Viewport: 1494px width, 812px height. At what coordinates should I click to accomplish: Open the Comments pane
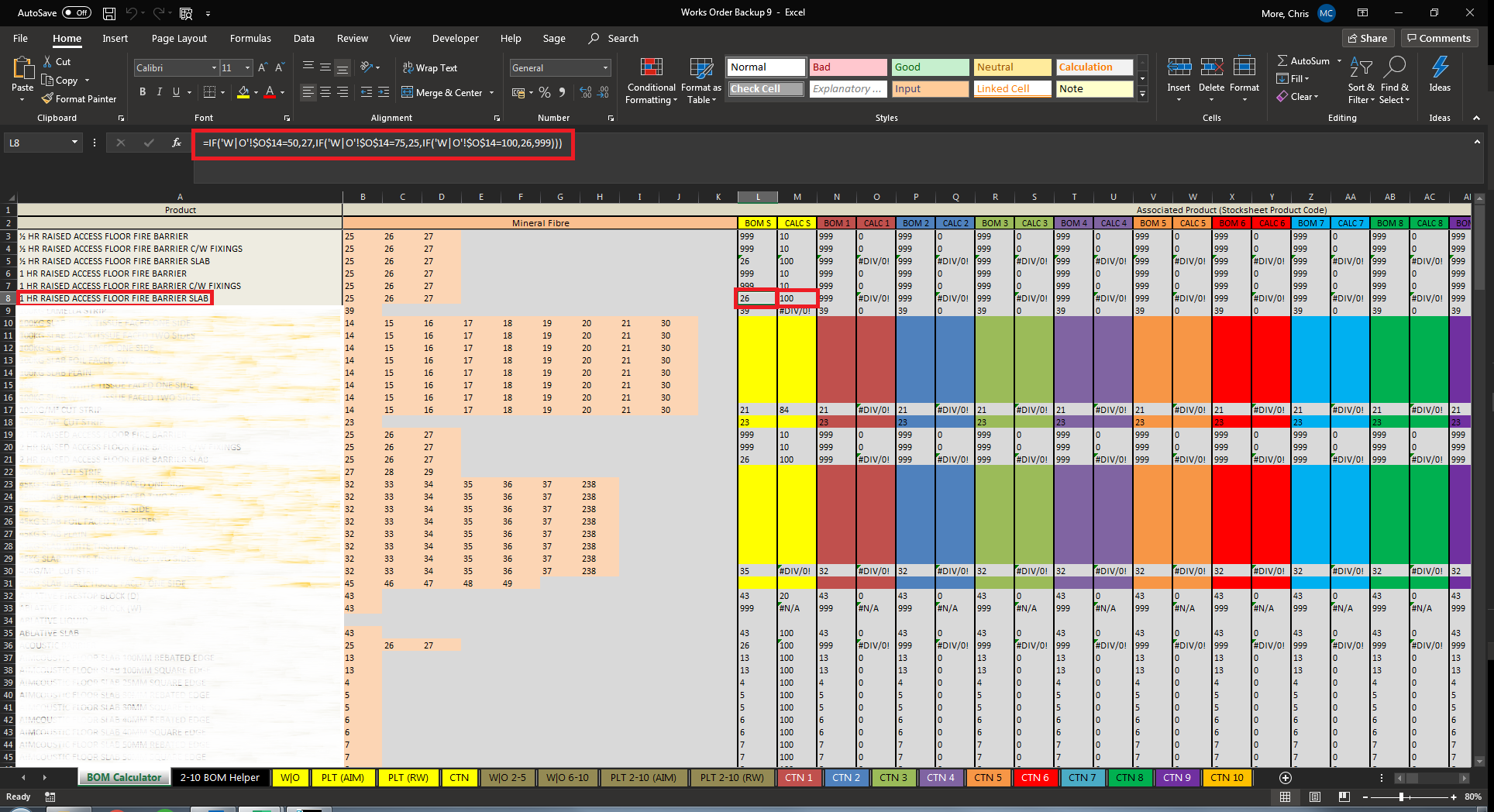click(x=1438, y=38)
